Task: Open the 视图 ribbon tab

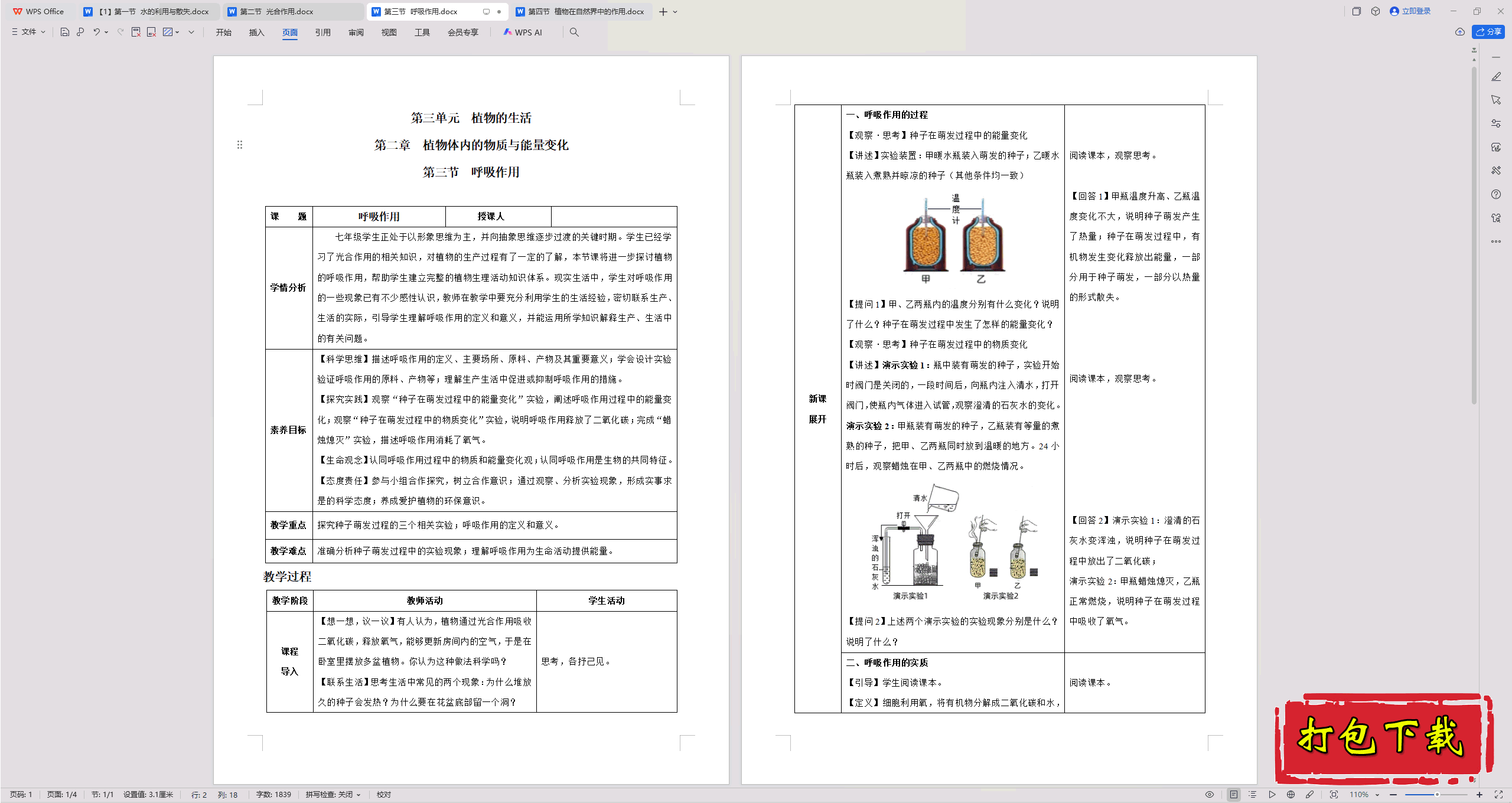Action: [x=389, y=32]
